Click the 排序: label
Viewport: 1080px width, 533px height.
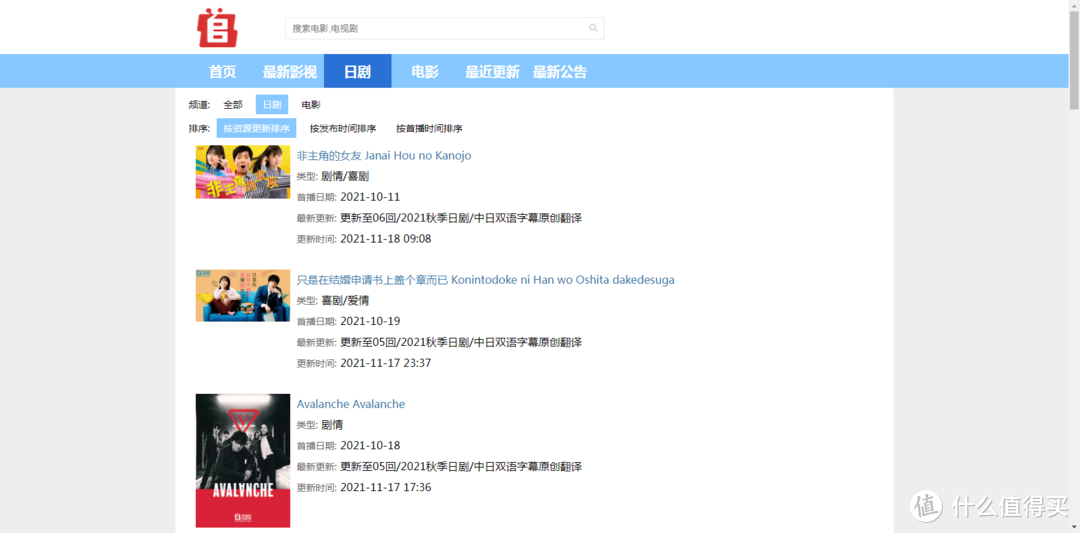tap(199, 128)
